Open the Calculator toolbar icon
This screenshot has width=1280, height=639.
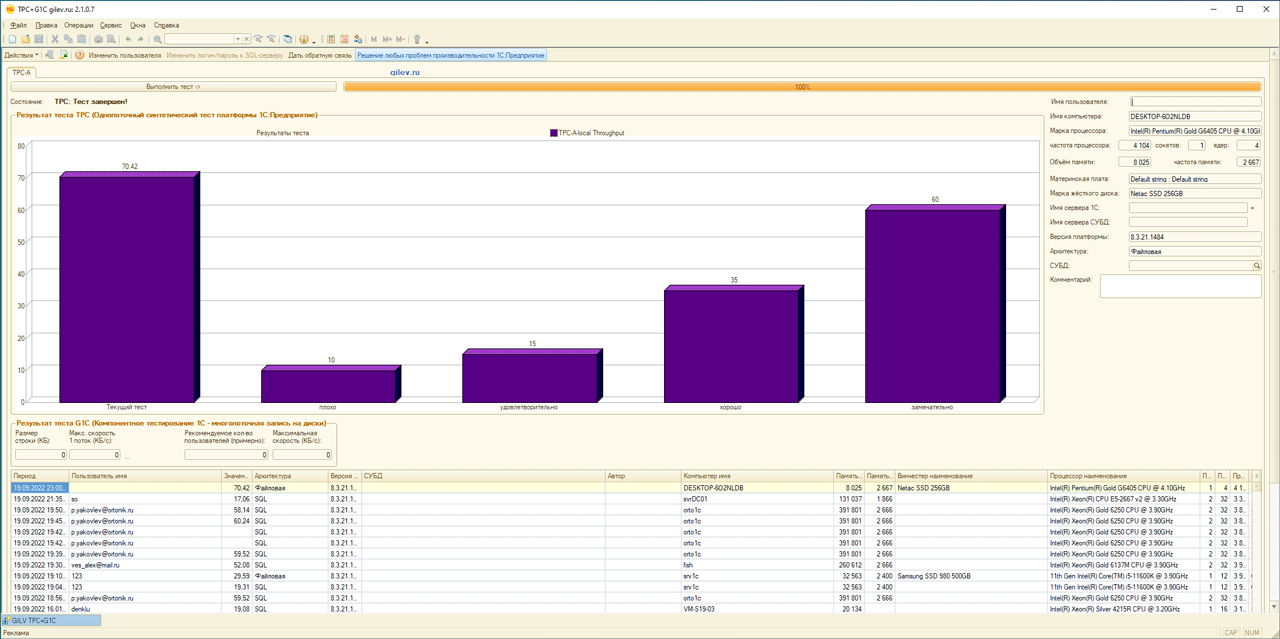[x=331, y=40]
